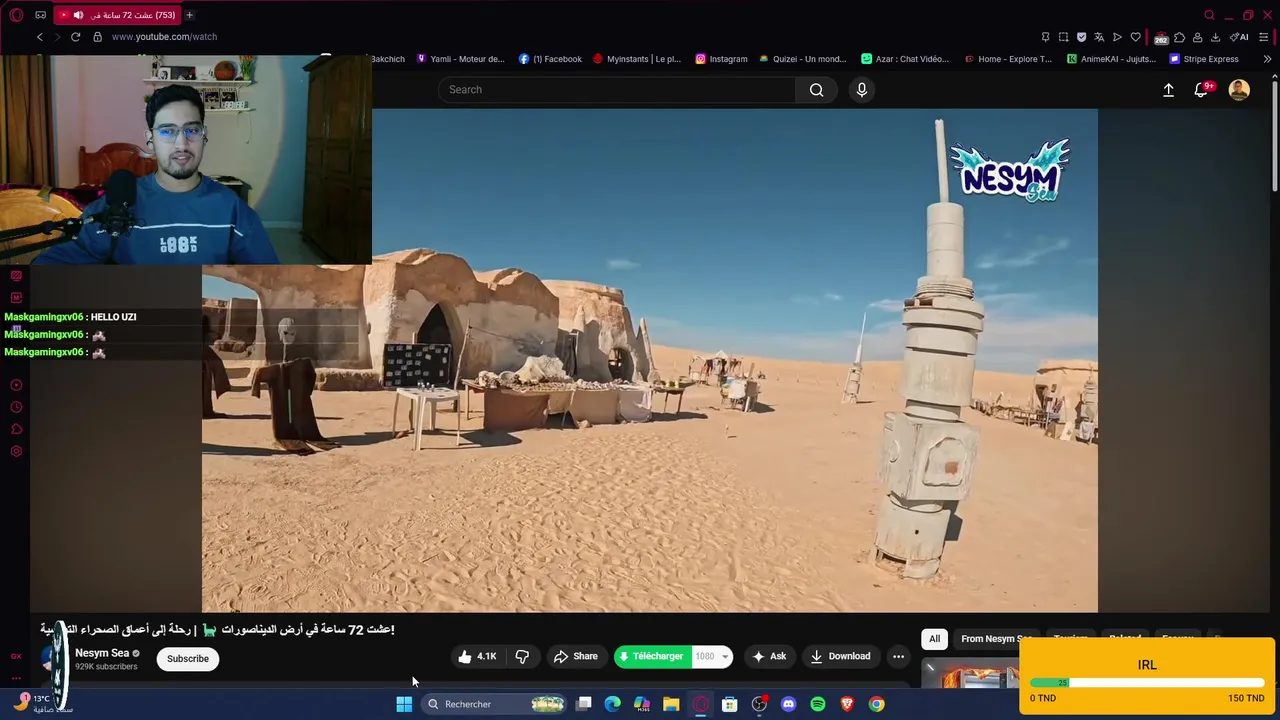Open the Nesym Sea channel name

102,653
